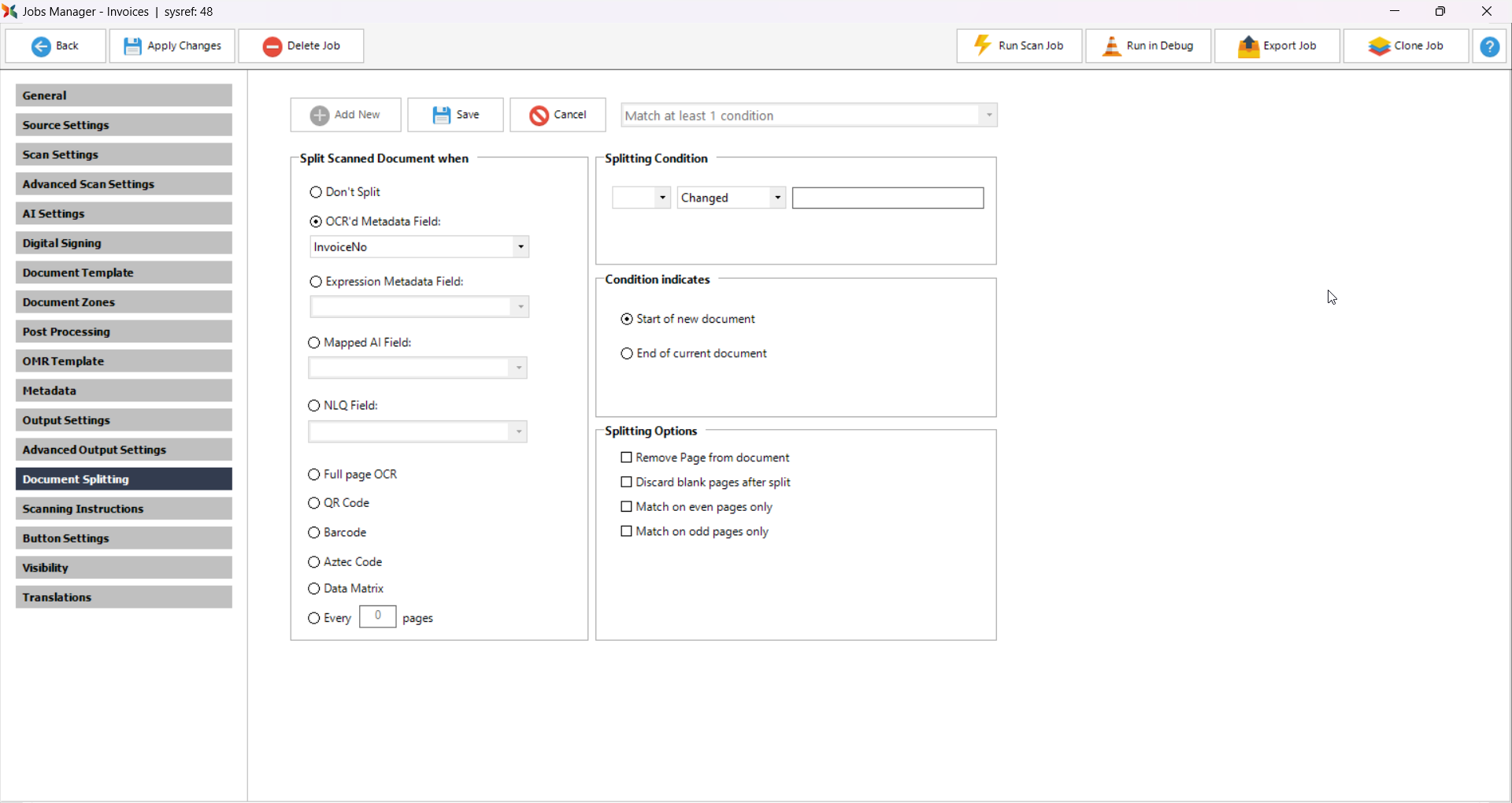
Task: Switch to the Output Settings section
Action: click(124, 420)
